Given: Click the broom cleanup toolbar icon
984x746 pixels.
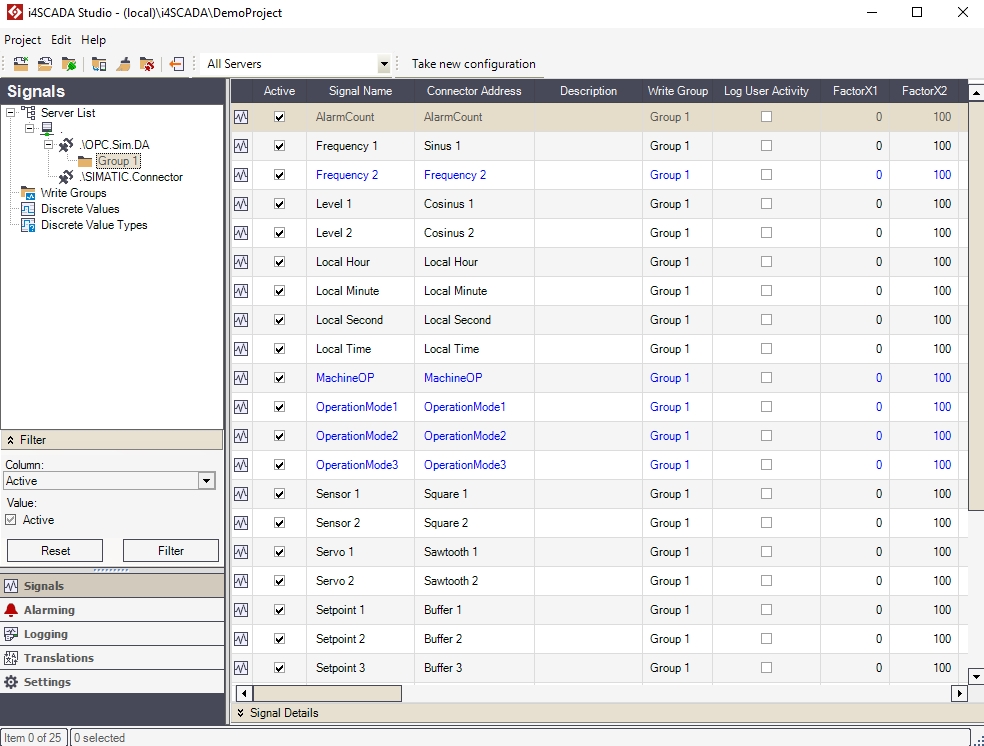Looking at the screenshot, I should coord(123,64).
